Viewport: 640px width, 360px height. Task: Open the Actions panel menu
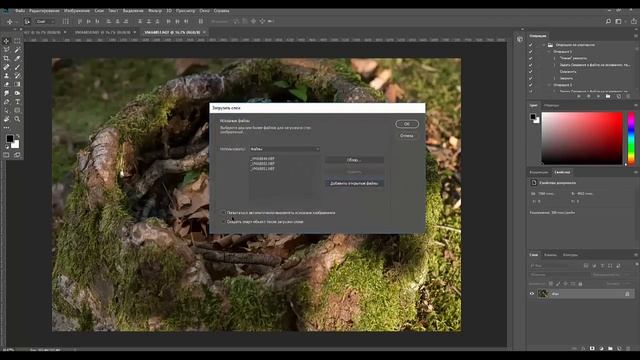(x=636, y=36)
